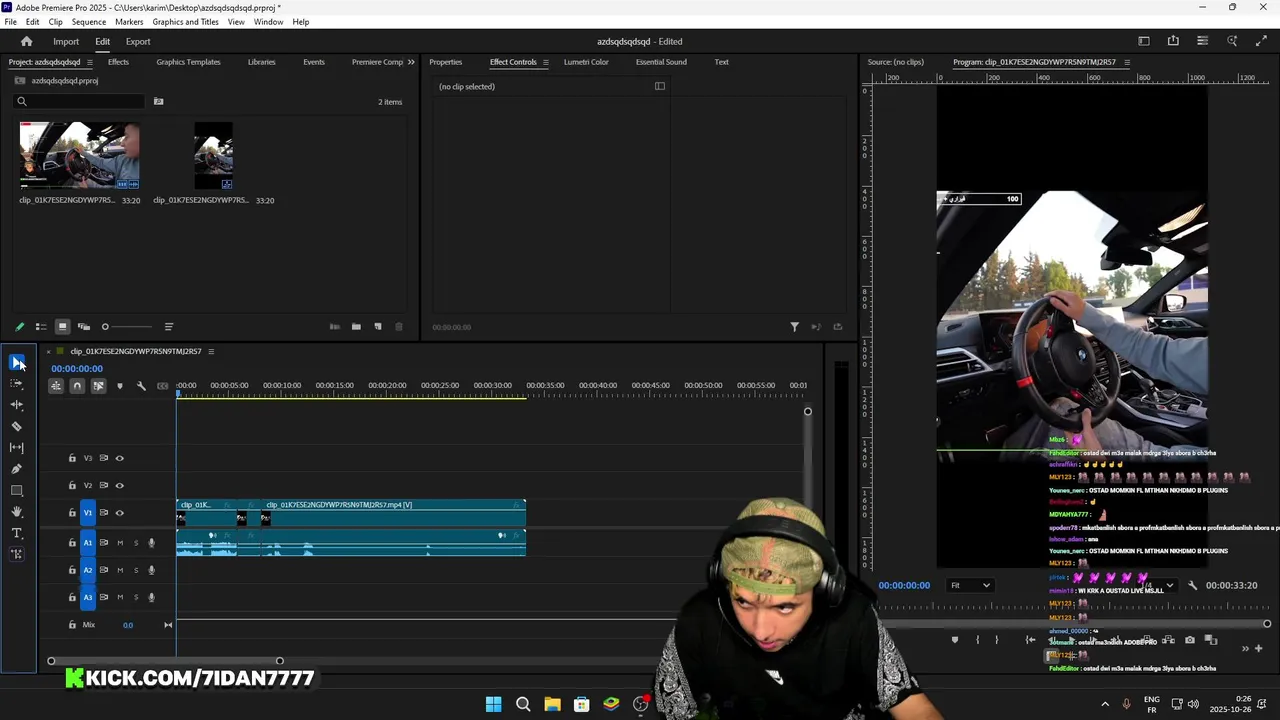Viewport: 1280px width, 720px height.
Task: Toggle V3 track output eye
Action: click(119, 458)
